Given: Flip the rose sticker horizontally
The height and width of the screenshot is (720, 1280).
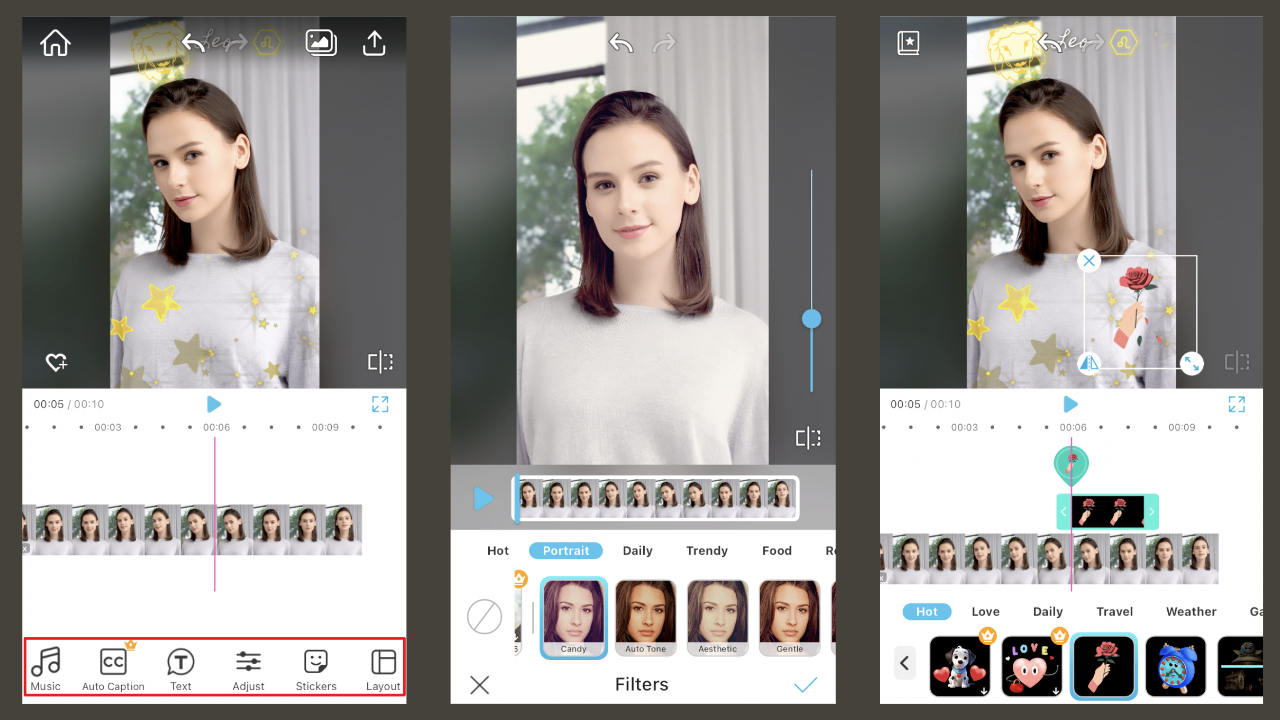Looking at the screenshot, I should [x=1089, y=361].
